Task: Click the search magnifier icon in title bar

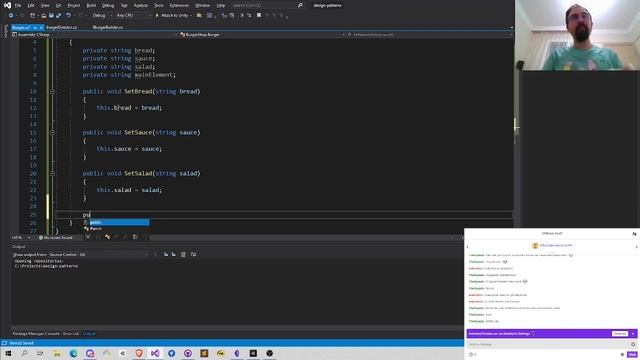Action: 300,5
